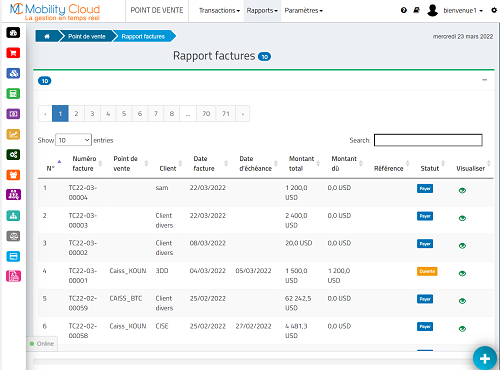This screenshot has height=370, width=500.
Task: Open the Show entries count dropdown
Action: (73, 140)
